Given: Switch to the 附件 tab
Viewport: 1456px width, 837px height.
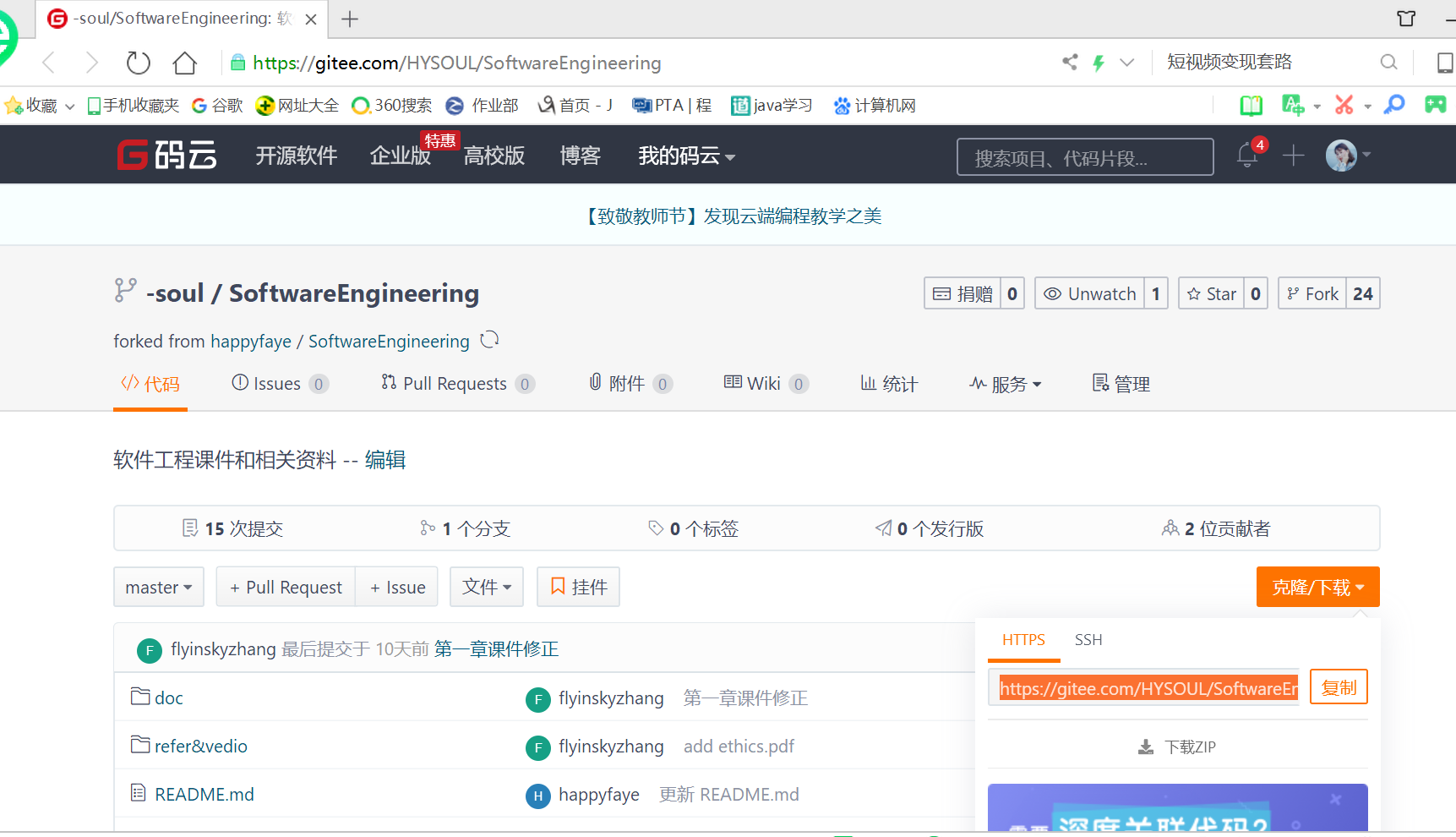Looking at the screenshot, I should pos(630,384).
